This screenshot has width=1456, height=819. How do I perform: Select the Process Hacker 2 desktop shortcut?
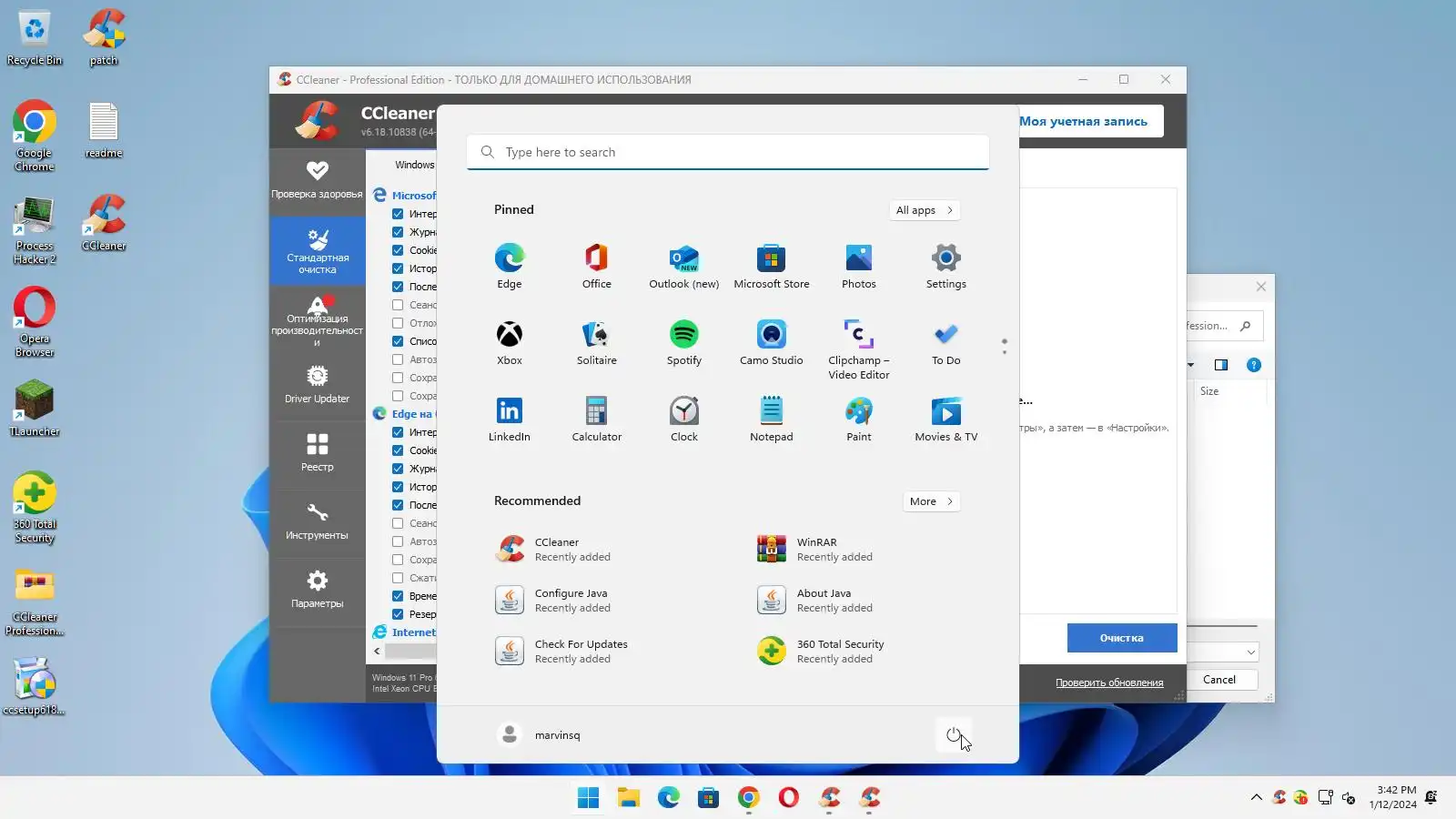[35, 231]
